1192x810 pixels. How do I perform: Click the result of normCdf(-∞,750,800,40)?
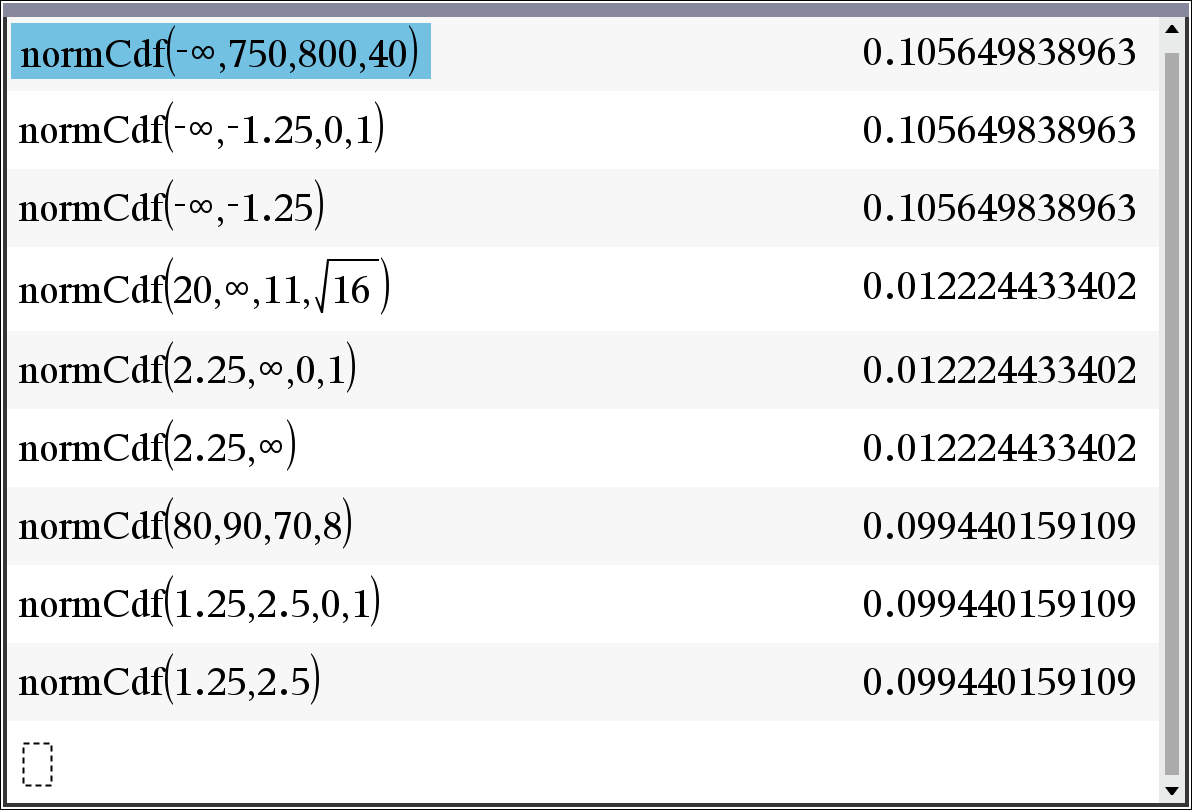pos(999,53)
